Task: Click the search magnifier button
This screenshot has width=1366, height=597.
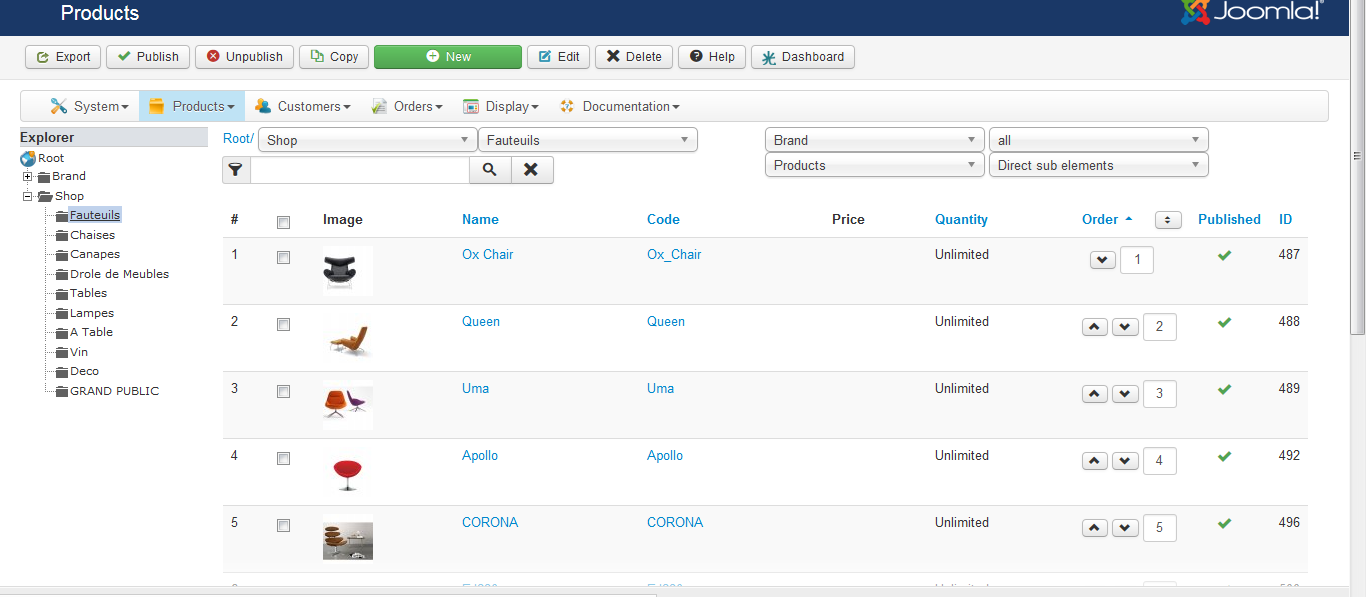Action: pyautogui.click(x=490, y=170)
